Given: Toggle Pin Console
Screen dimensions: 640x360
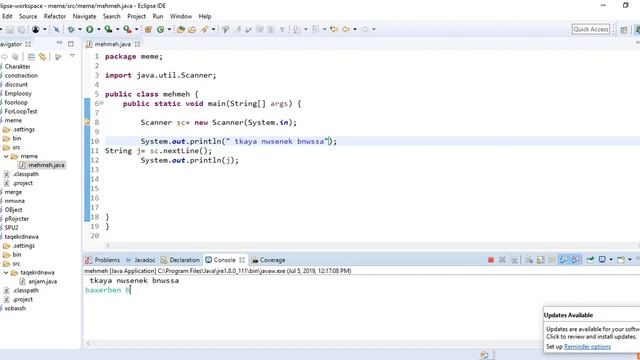Looking at the screenshot, I should (590, 260).
